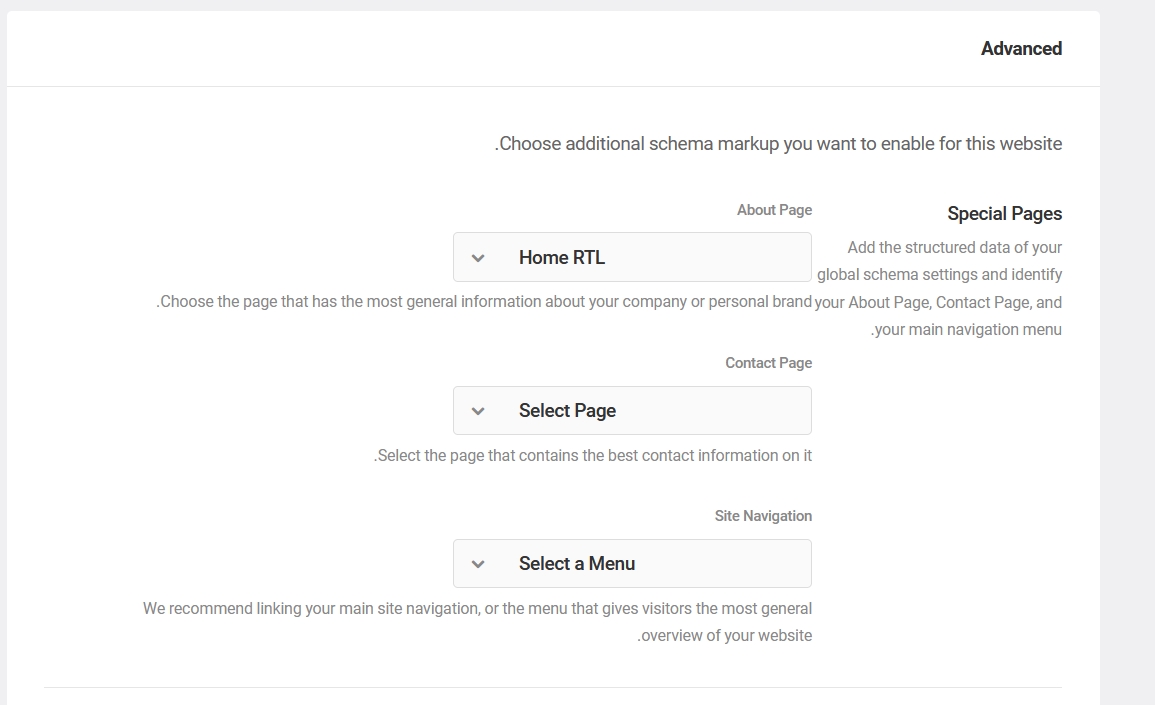Click the Select a Menu placeholder text
1155x705 pixels.
coord(577,564)
